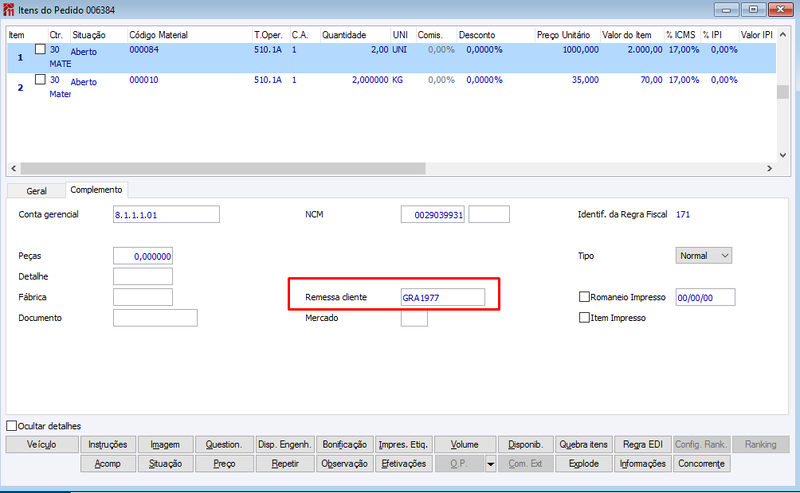Tick the checkbox for item 2 row

tap(40, 80)
